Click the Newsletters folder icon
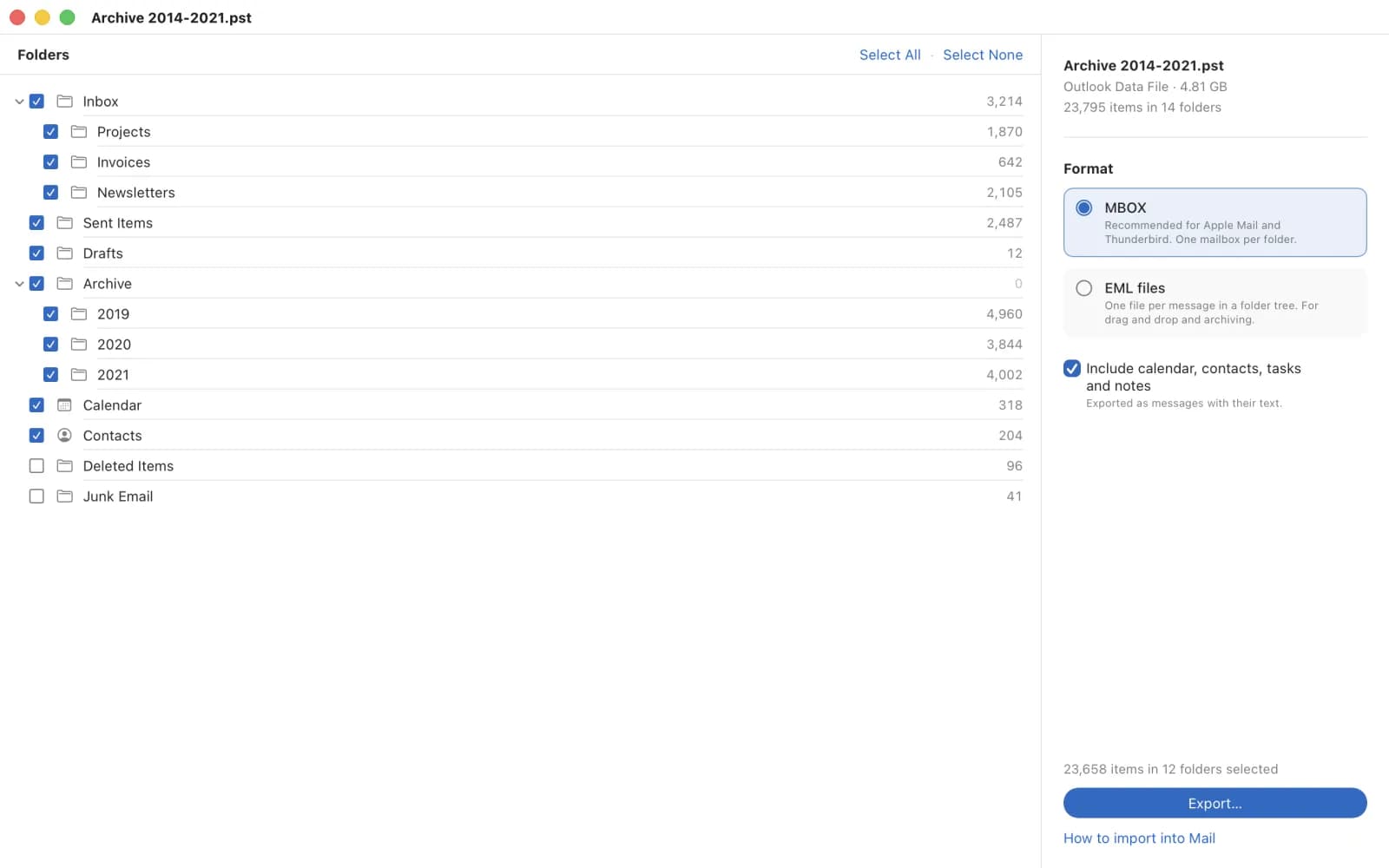 tap(79, 193)
